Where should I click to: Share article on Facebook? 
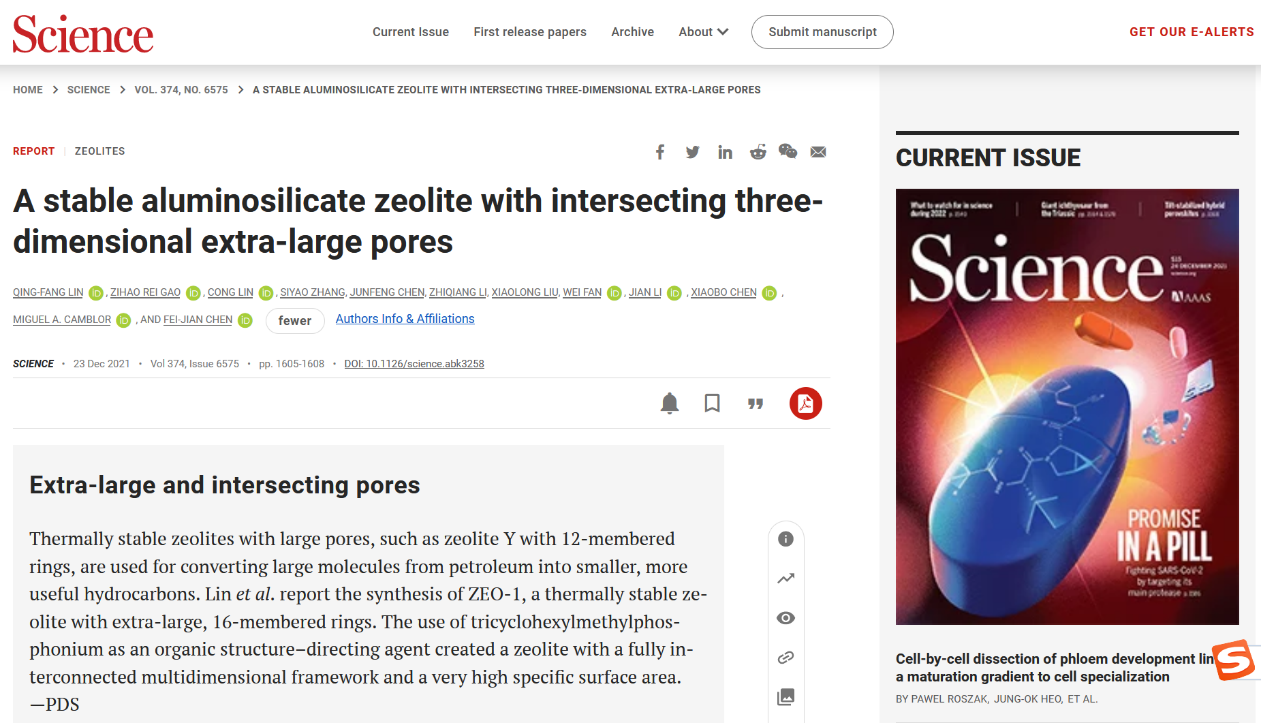tap(660, 152)
